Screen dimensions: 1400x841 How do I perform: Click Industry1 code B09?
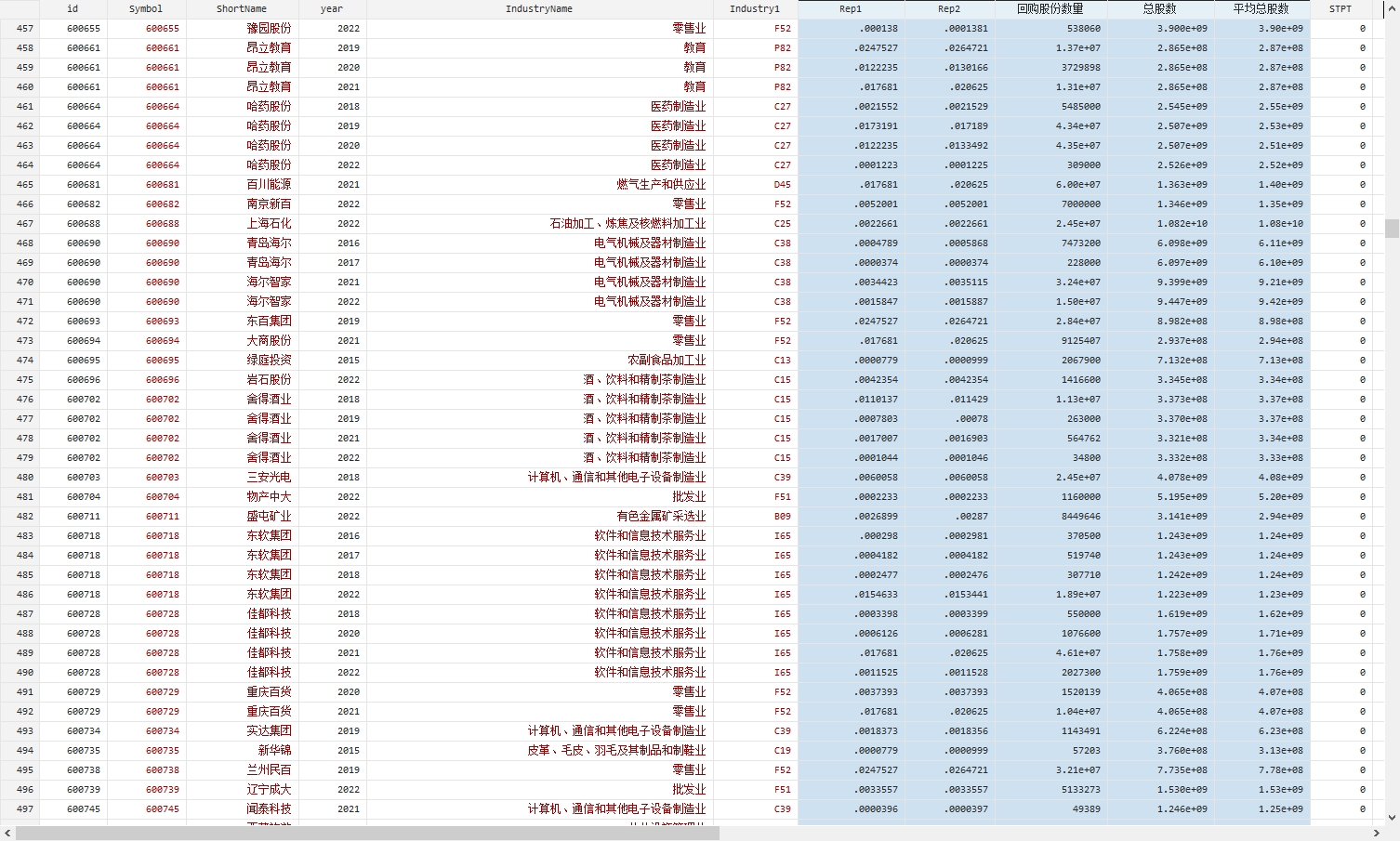pos(782,516)
